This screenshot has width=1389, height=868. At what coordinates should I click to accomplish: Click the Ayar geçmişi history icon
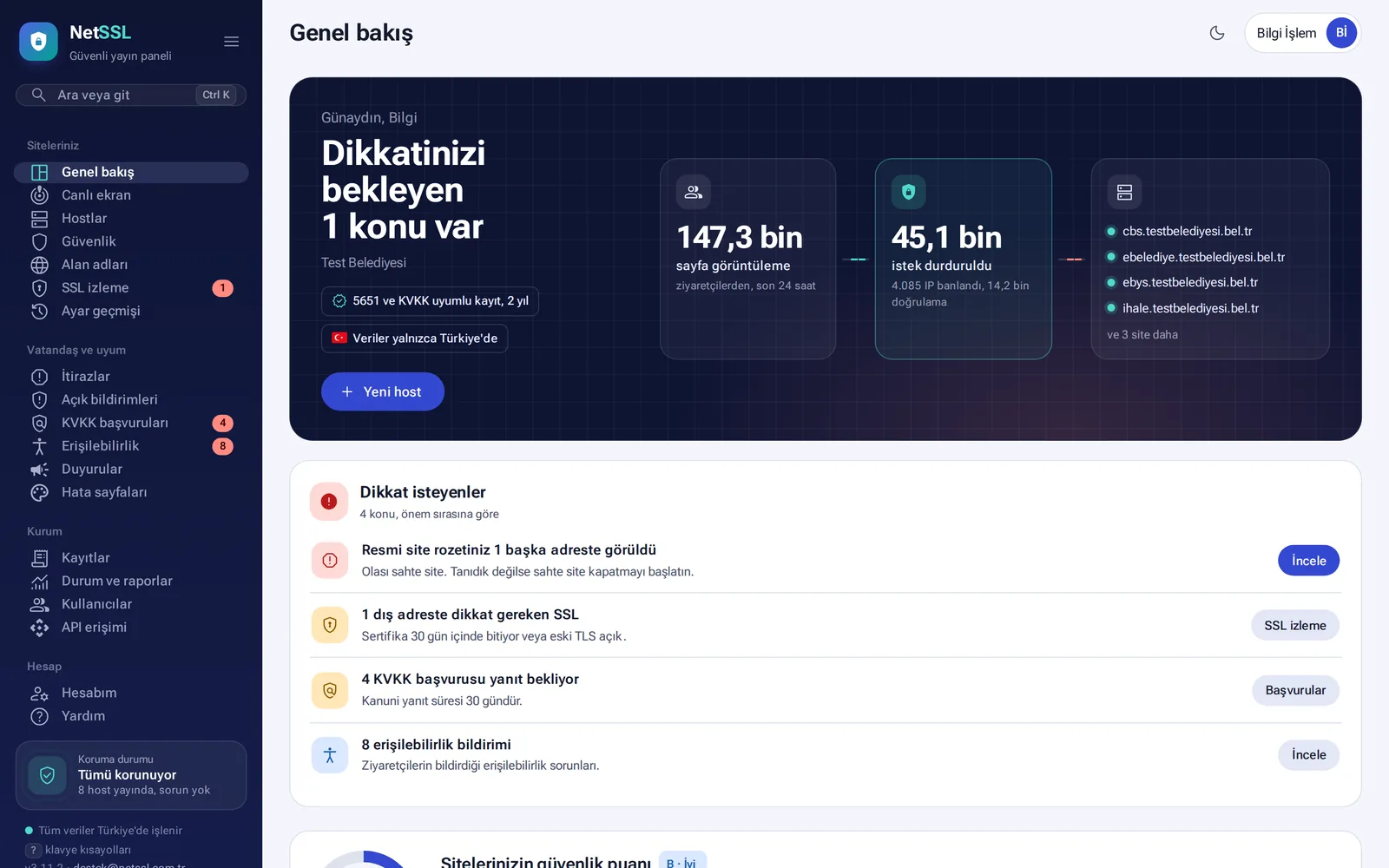coord(39,311)
